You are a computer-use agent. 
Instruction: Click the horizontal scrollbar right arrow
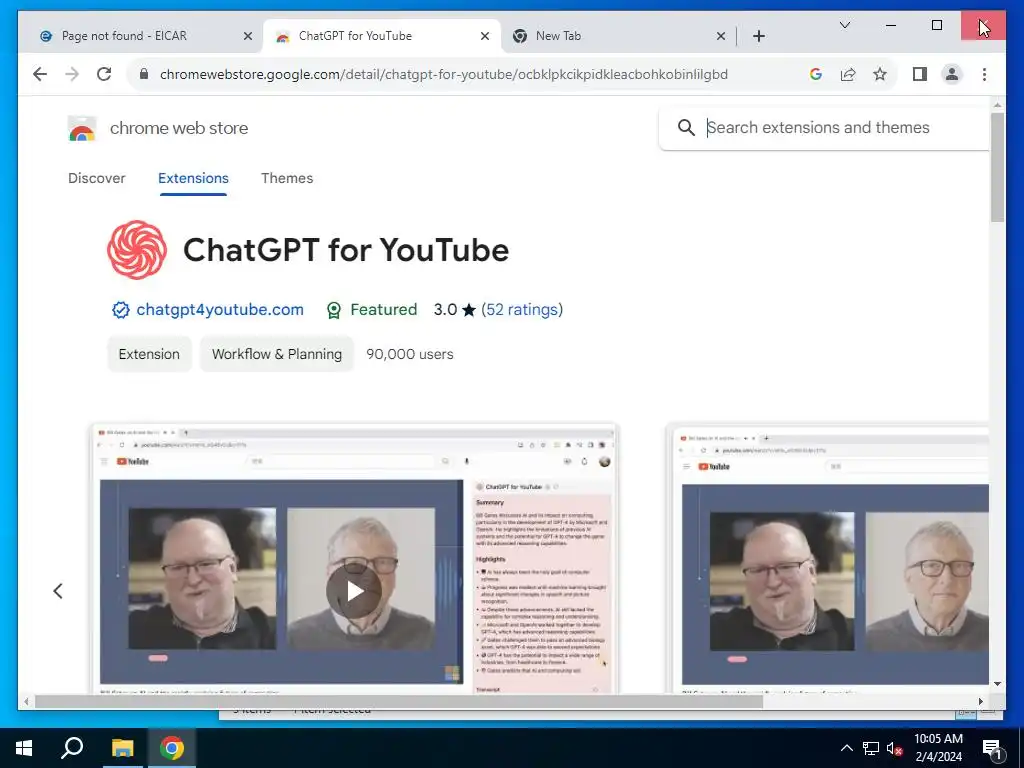point(981,701)
